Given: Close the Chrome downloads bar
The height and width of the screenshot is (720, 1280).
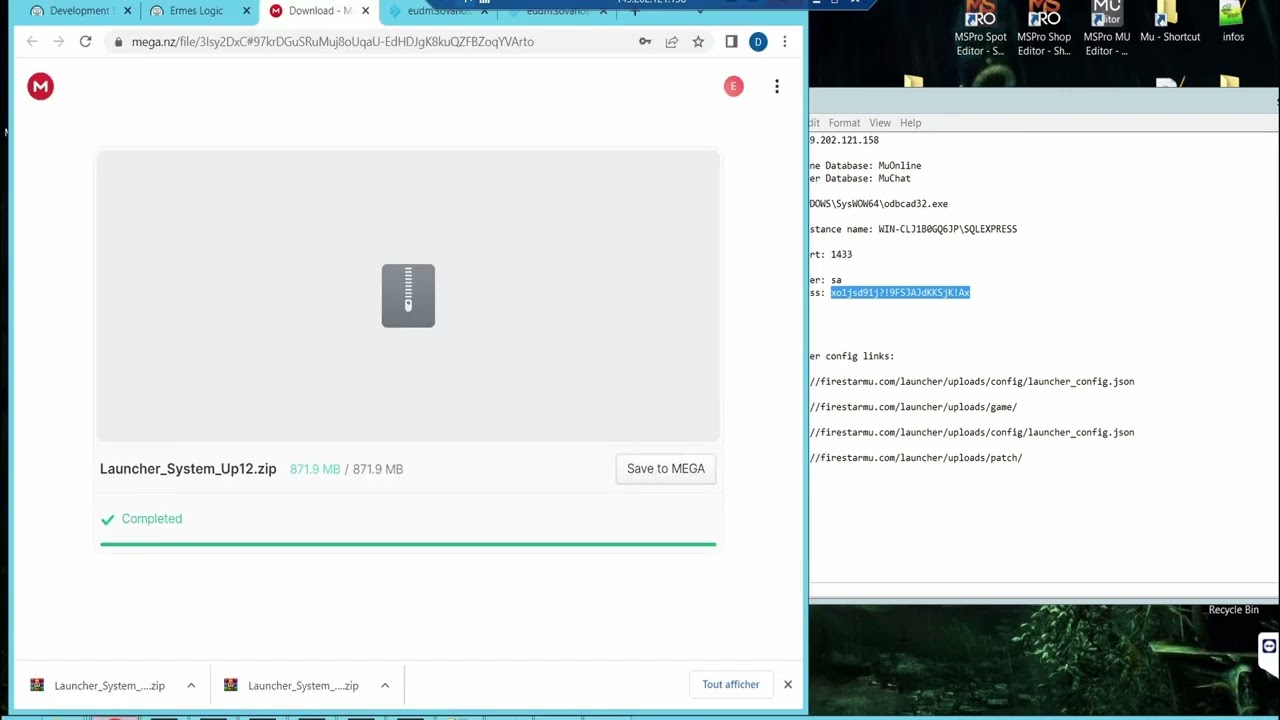Looking at the screenshot, I should tap(788, 685).
